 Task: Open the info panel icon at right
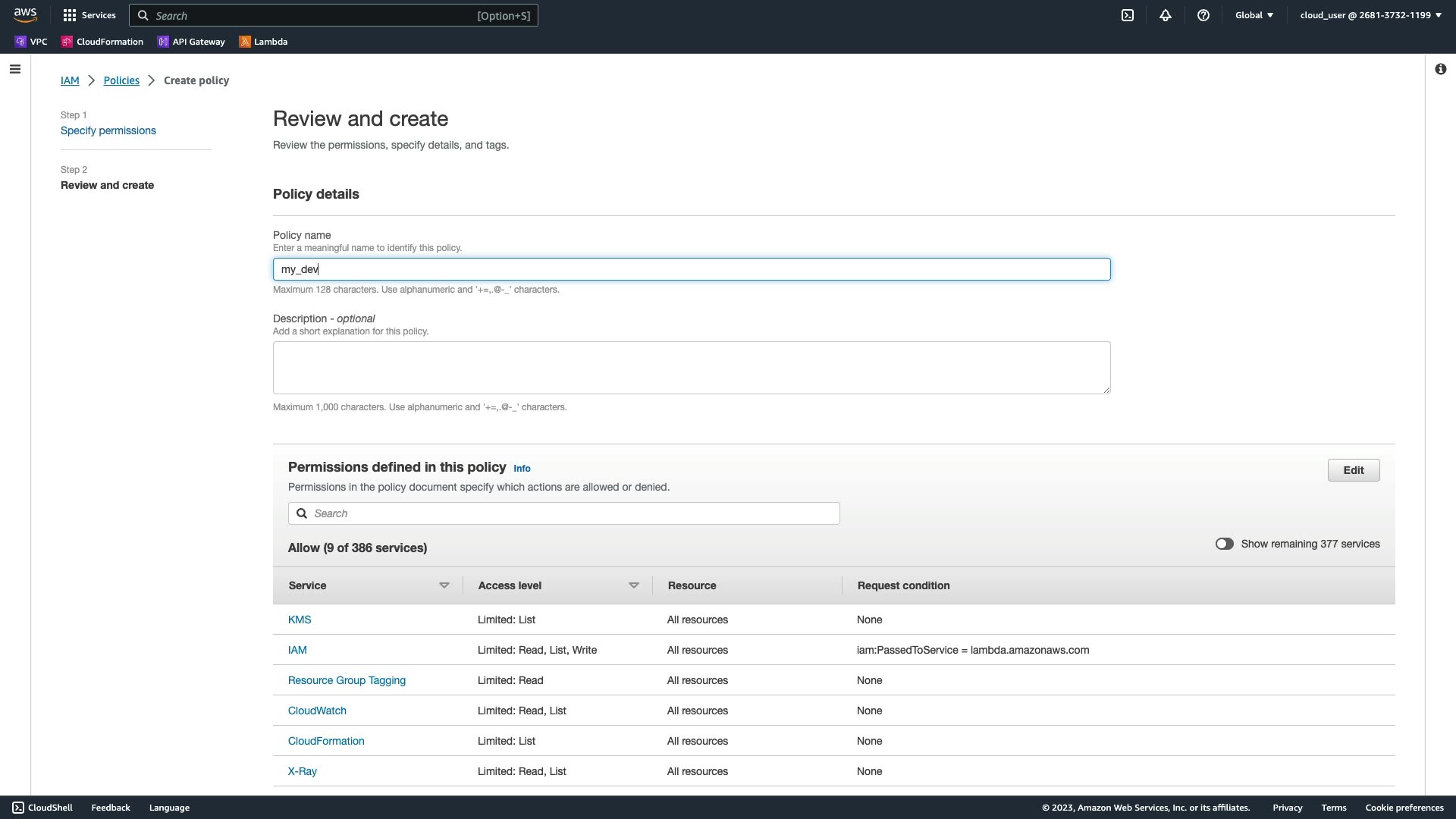[1440, 69]
